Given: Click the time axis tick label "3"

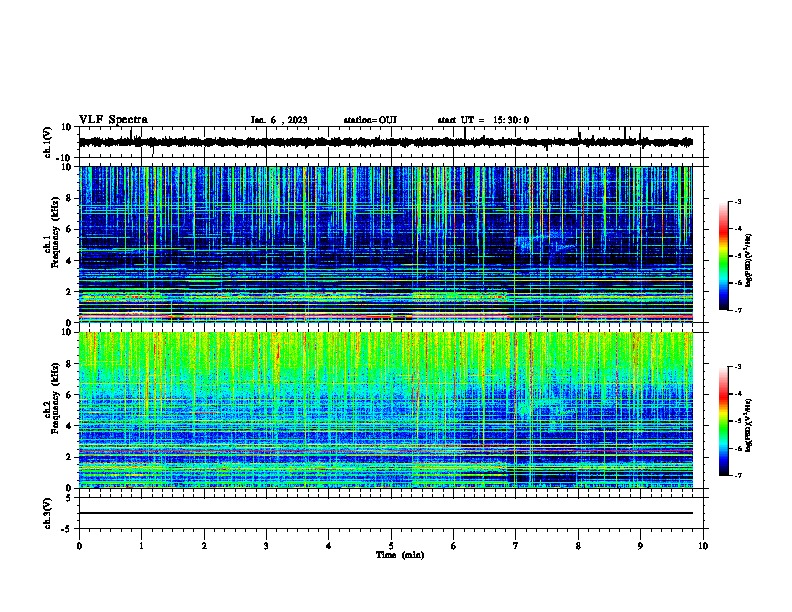Looking at the screenshot, I should tap(266, 546).
